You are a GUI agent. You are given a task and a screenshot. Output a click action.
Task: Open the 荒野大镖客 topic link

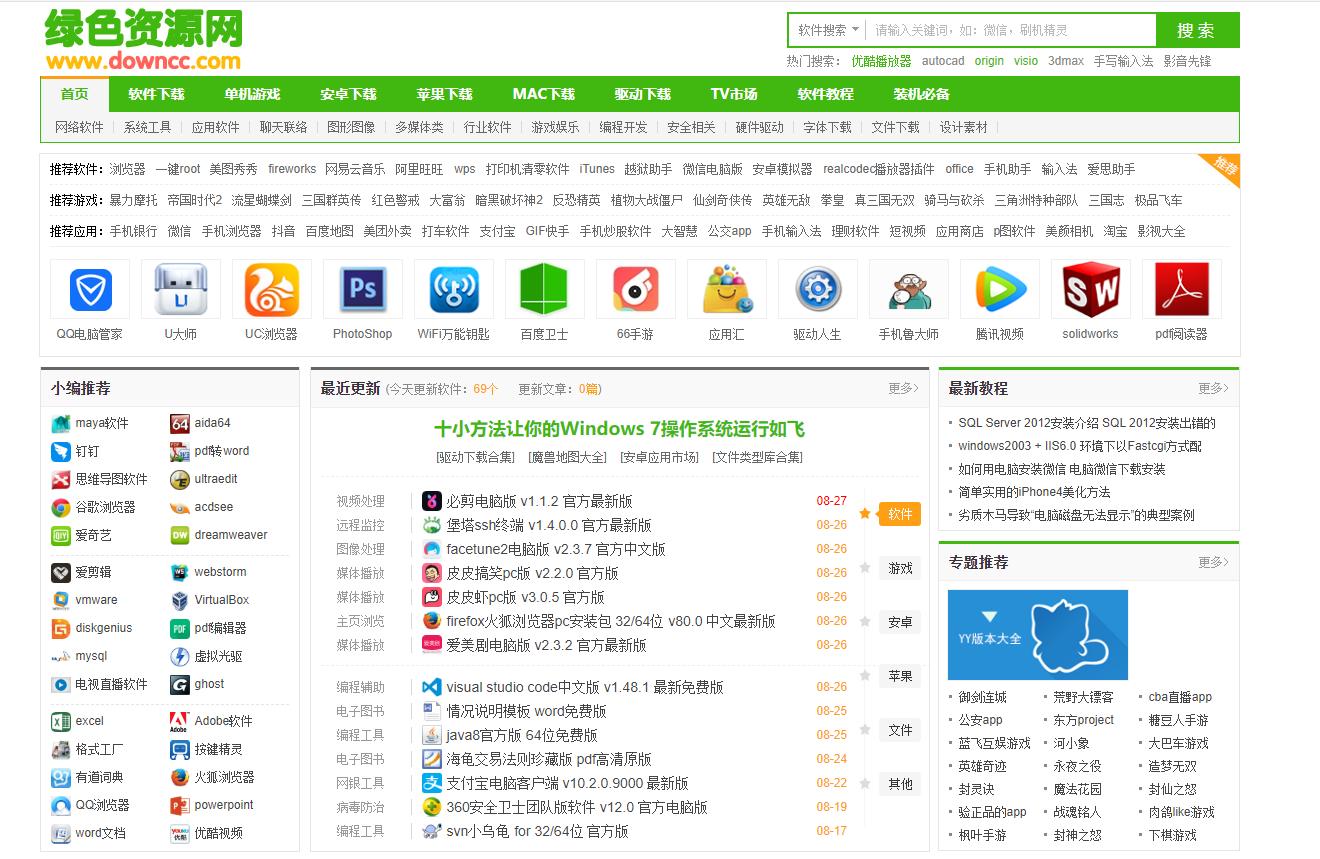(1083, 697)
